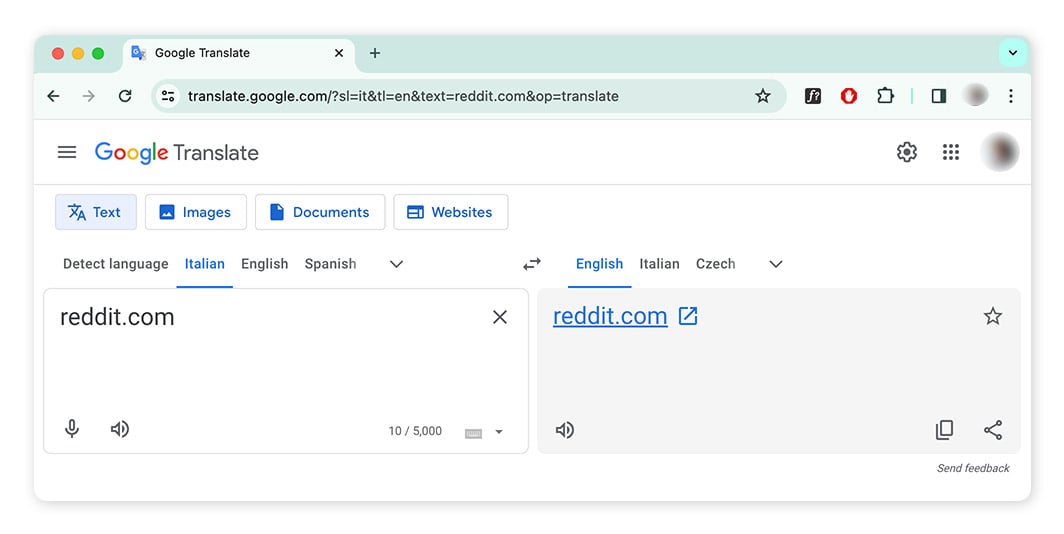Swap source and target languages
Image resolution: width=1064 pixels, height=534 pixels.
[x=532, y=264]
